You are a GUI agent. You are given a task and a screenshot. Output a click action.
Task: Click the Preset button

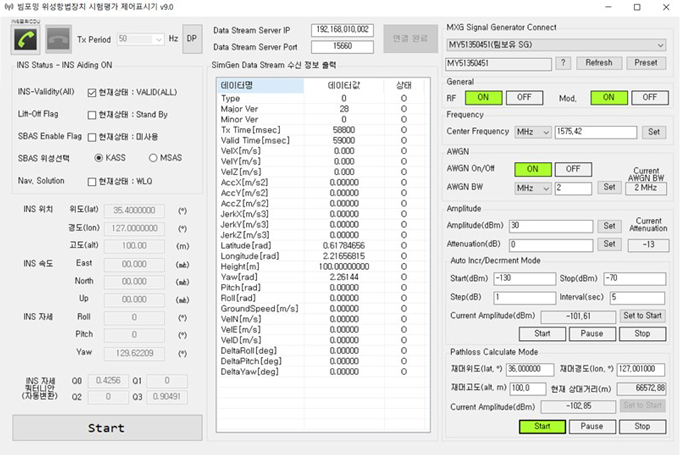point(646,63)
